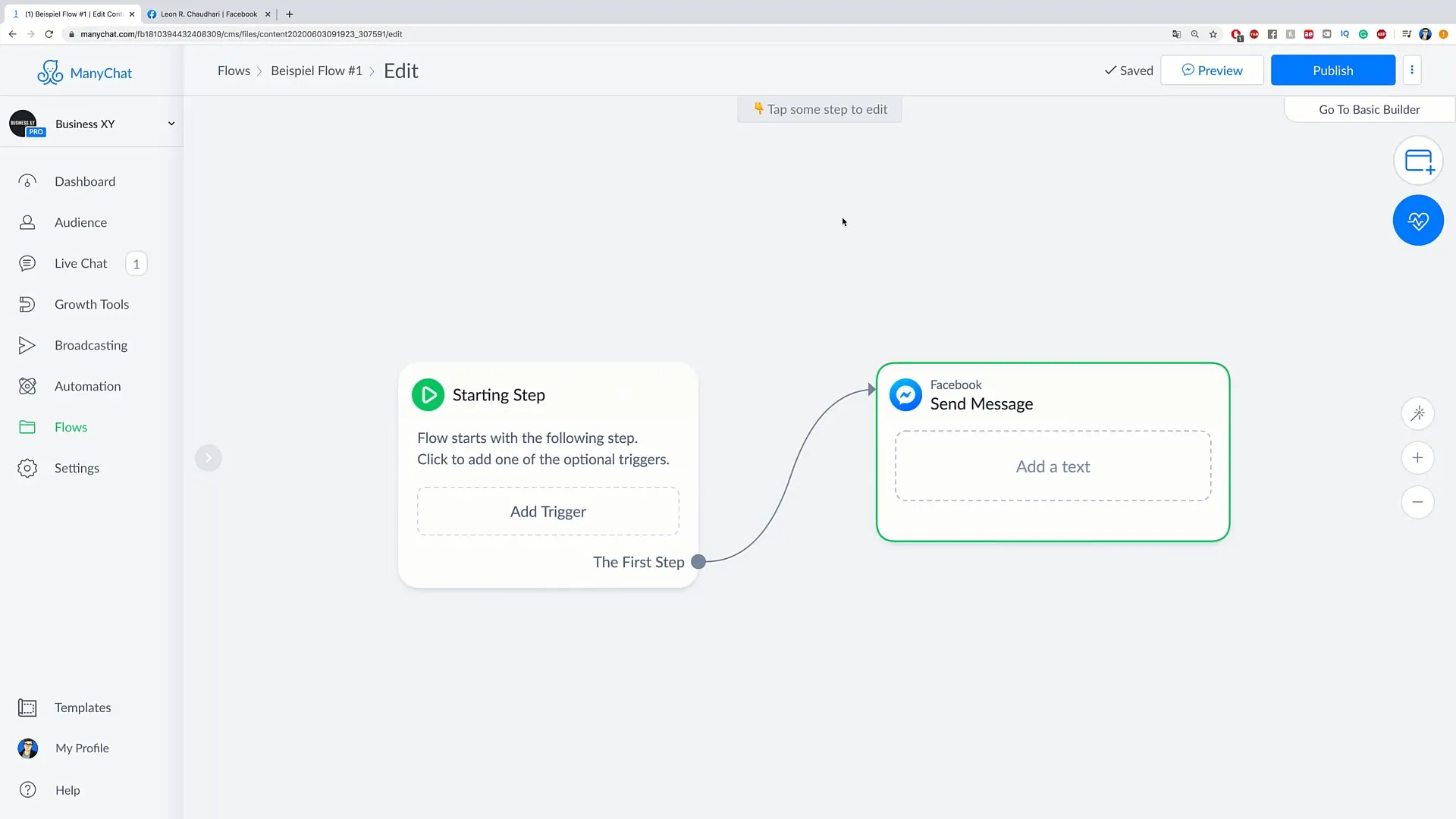The height and width of the screenshot is (819, 1456).
Task: Click the Flows icon in sidebar
Action: point(27,427)
